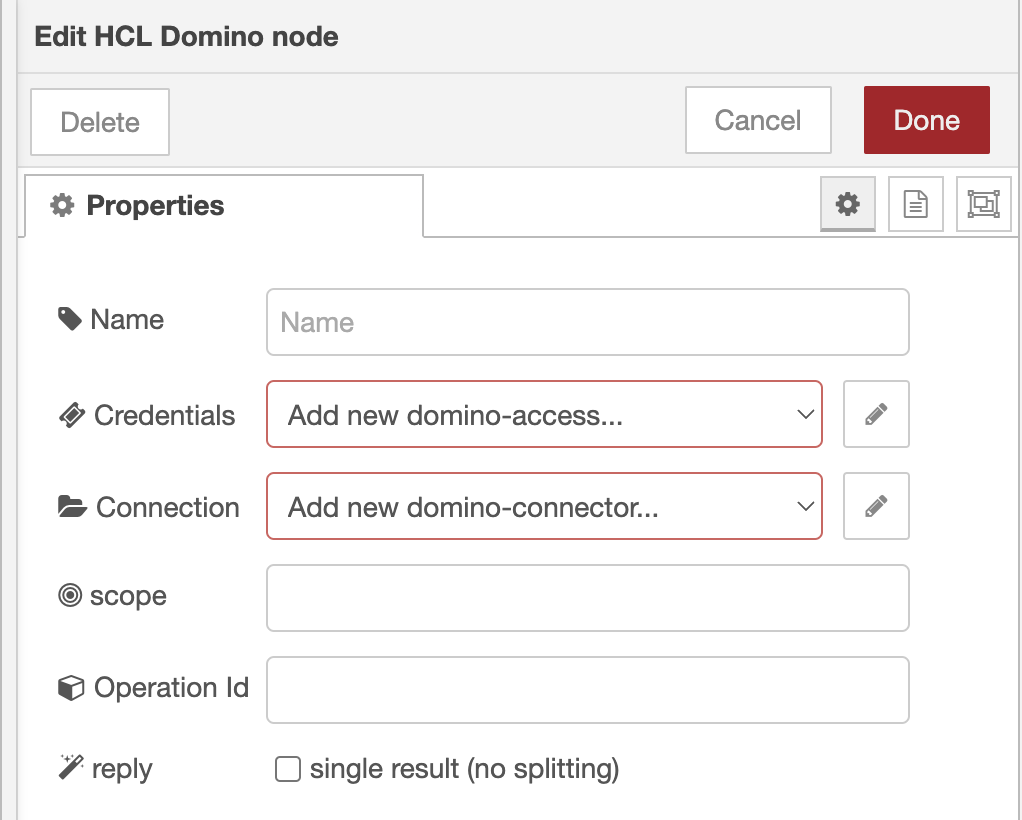Focus the Name input field
Image resolution: width=1022 pixels, height=820 pixels.
click(x=587, y=322)
